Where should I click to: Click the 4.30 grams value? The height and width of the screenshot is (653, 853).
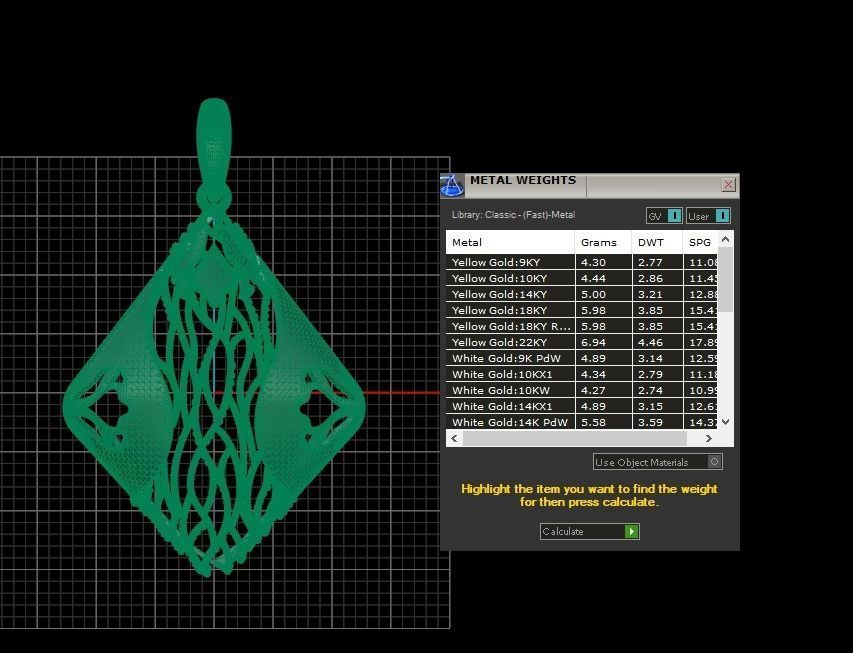(x=593, y=262)
